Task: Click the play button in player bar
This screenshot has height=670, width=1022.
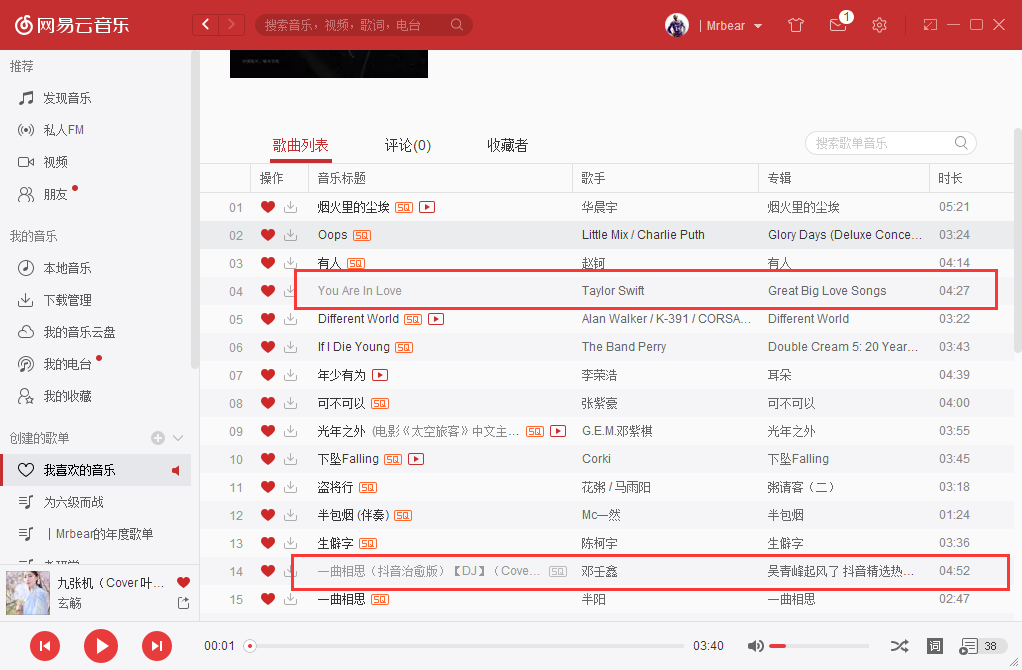Action: point(100,646)
